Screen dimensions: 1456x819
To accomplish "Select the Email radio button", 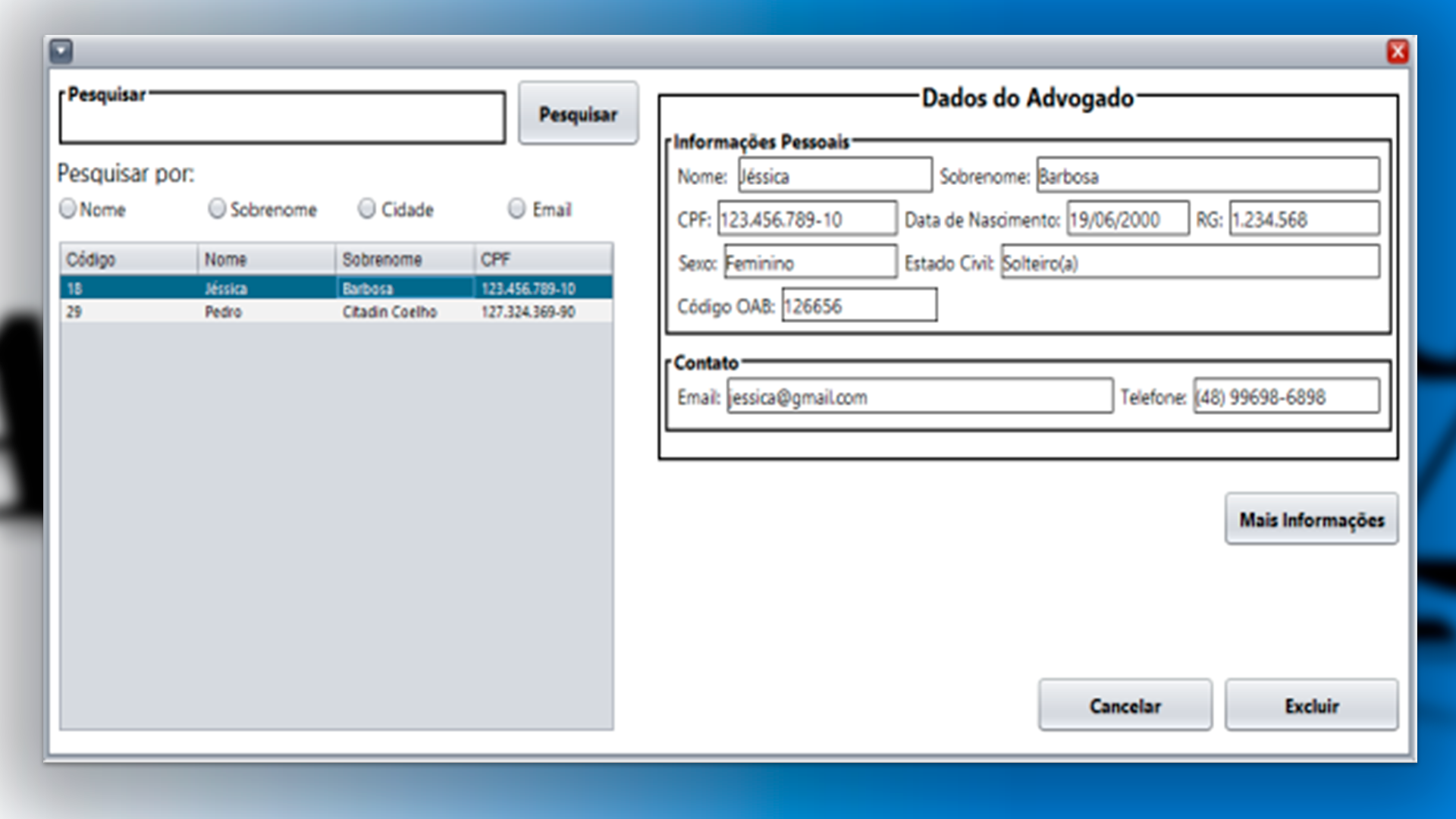I will (516, 209).
